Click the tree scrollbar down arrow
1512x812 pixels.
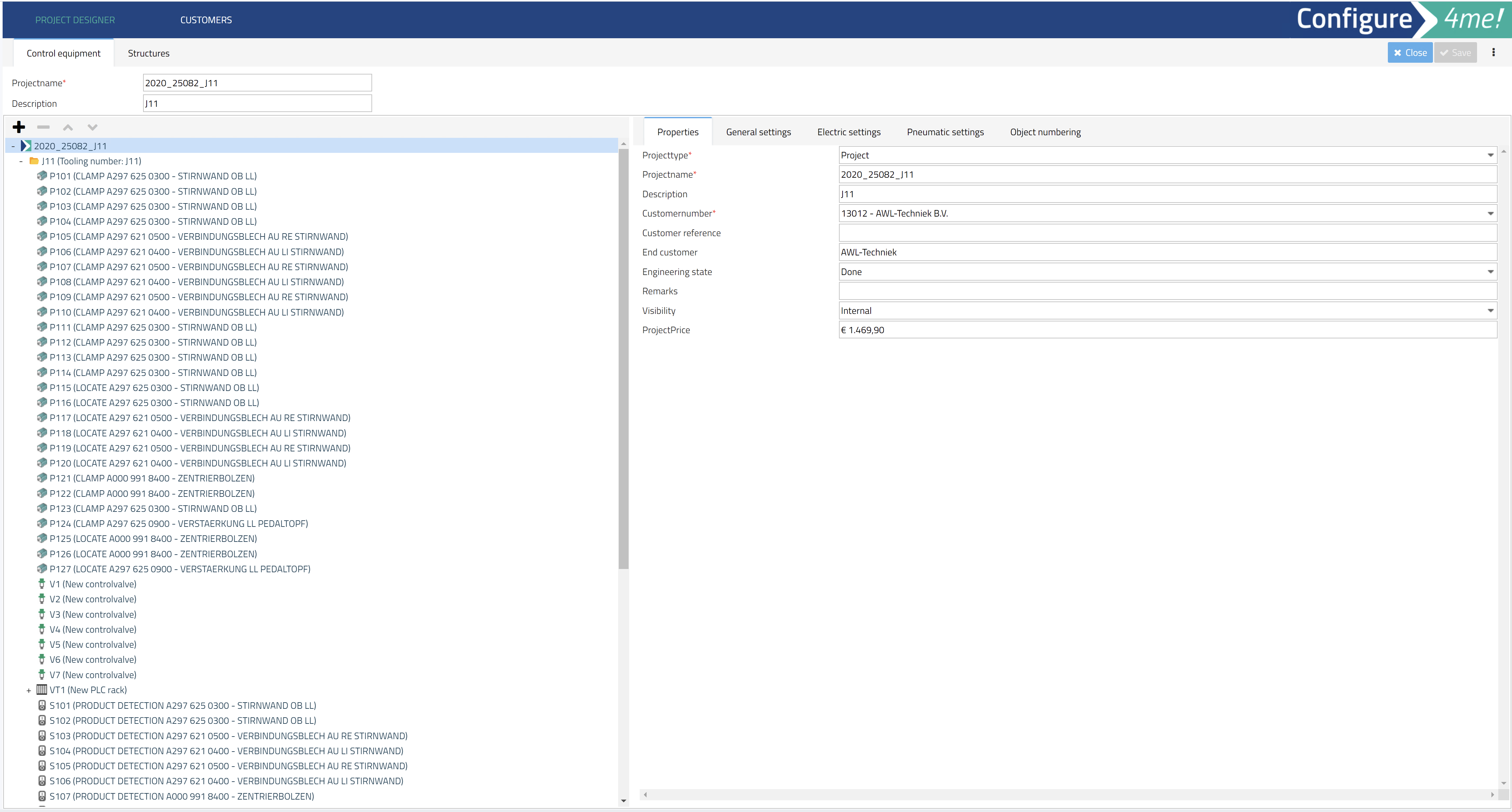(623, 800)
